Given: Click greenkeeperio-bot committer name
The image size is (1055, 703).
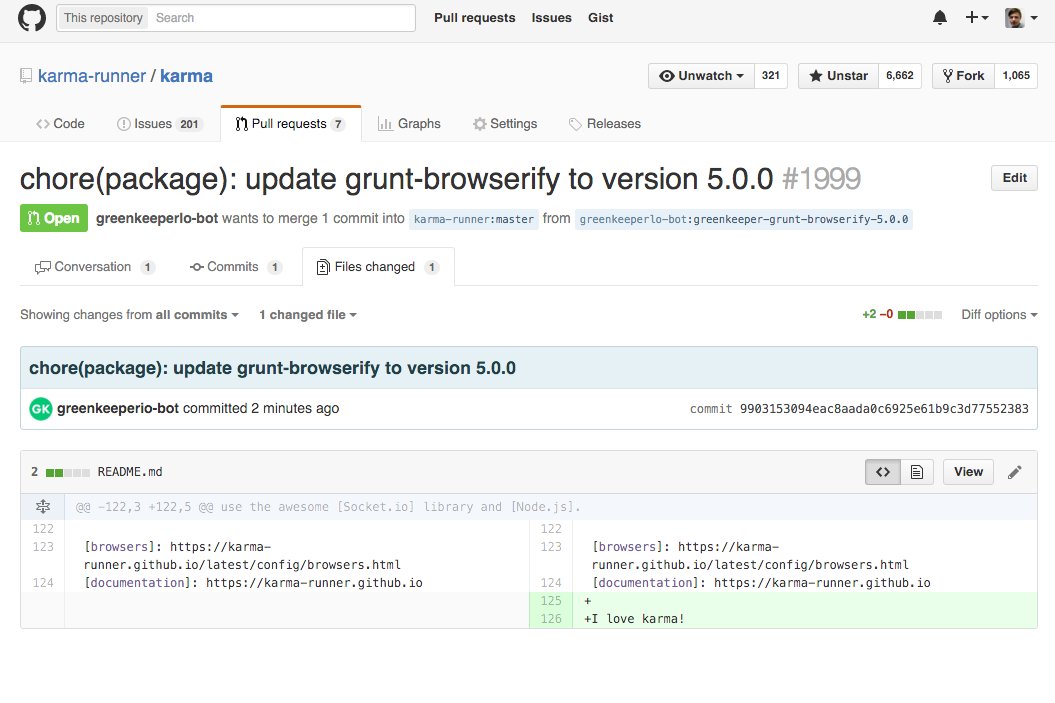Looking at the screenshot, I should click(x=118, y=408).
